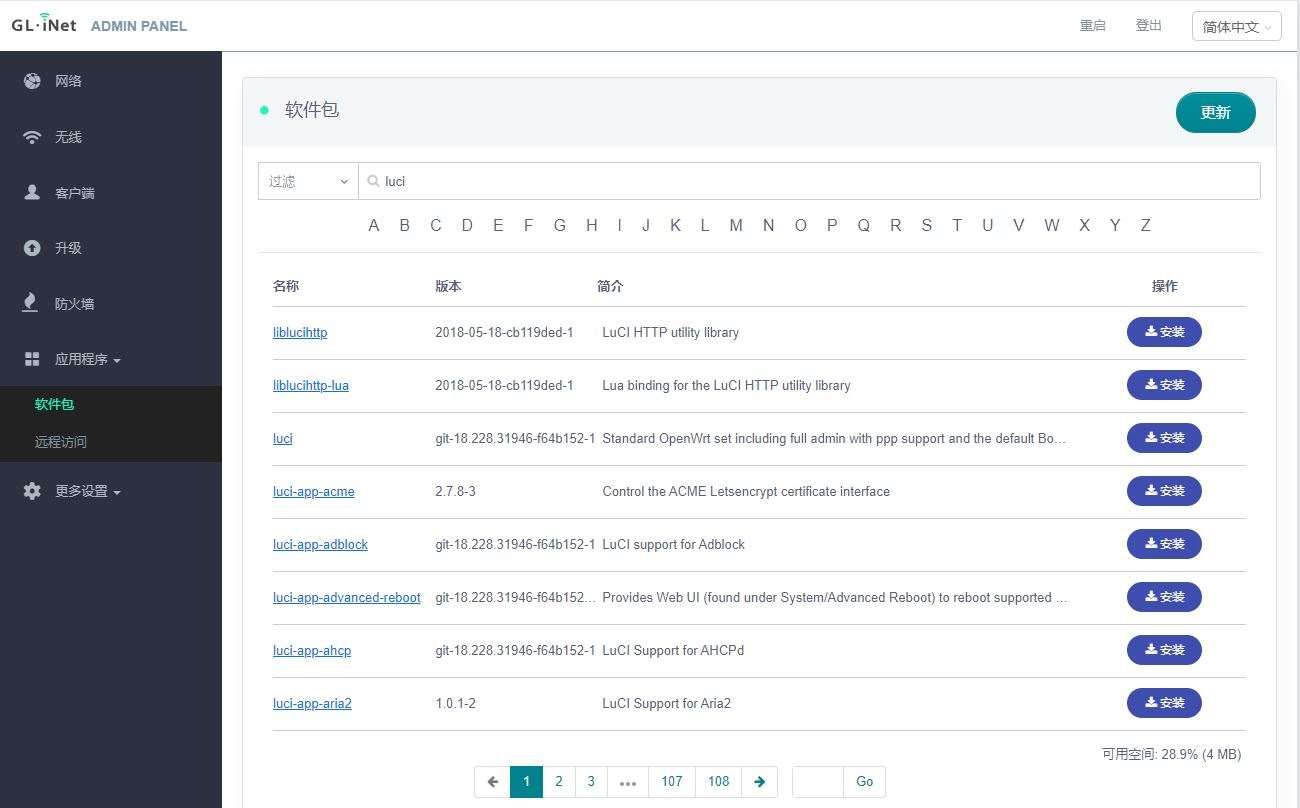The height and width of the screenshot is (808, 1300).
Task: Click the pagination ellipsis button
Action: coord(628,782)
